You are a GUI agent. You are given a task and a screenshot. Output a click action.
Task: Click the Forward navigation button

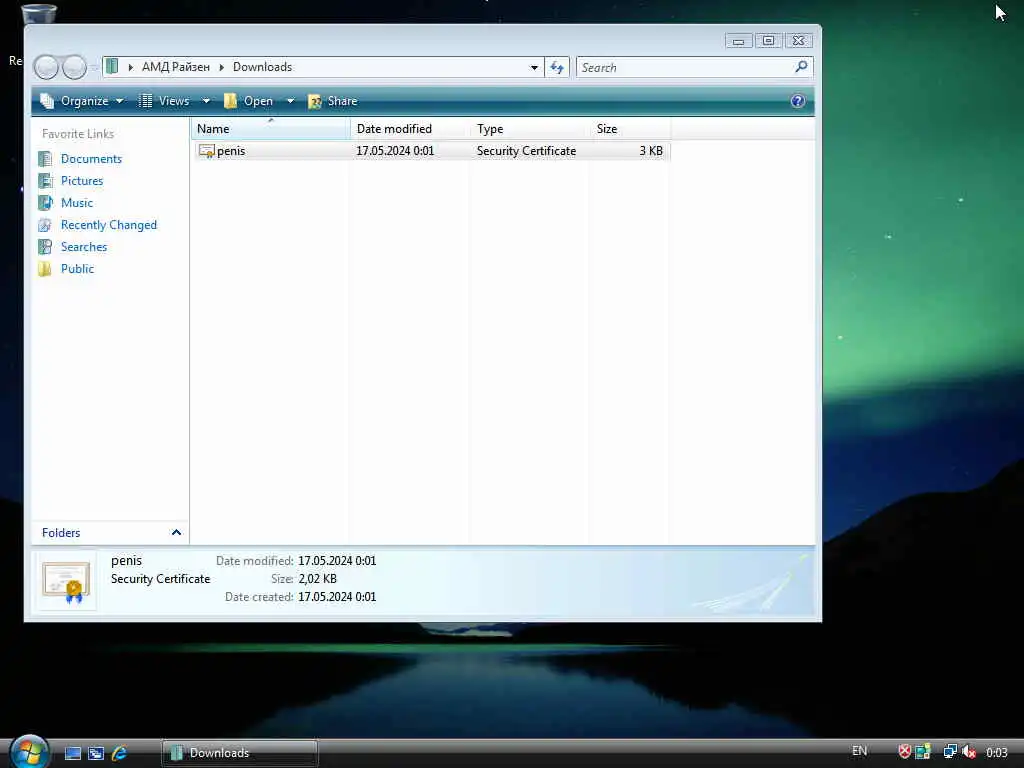(x=74, y=67)
